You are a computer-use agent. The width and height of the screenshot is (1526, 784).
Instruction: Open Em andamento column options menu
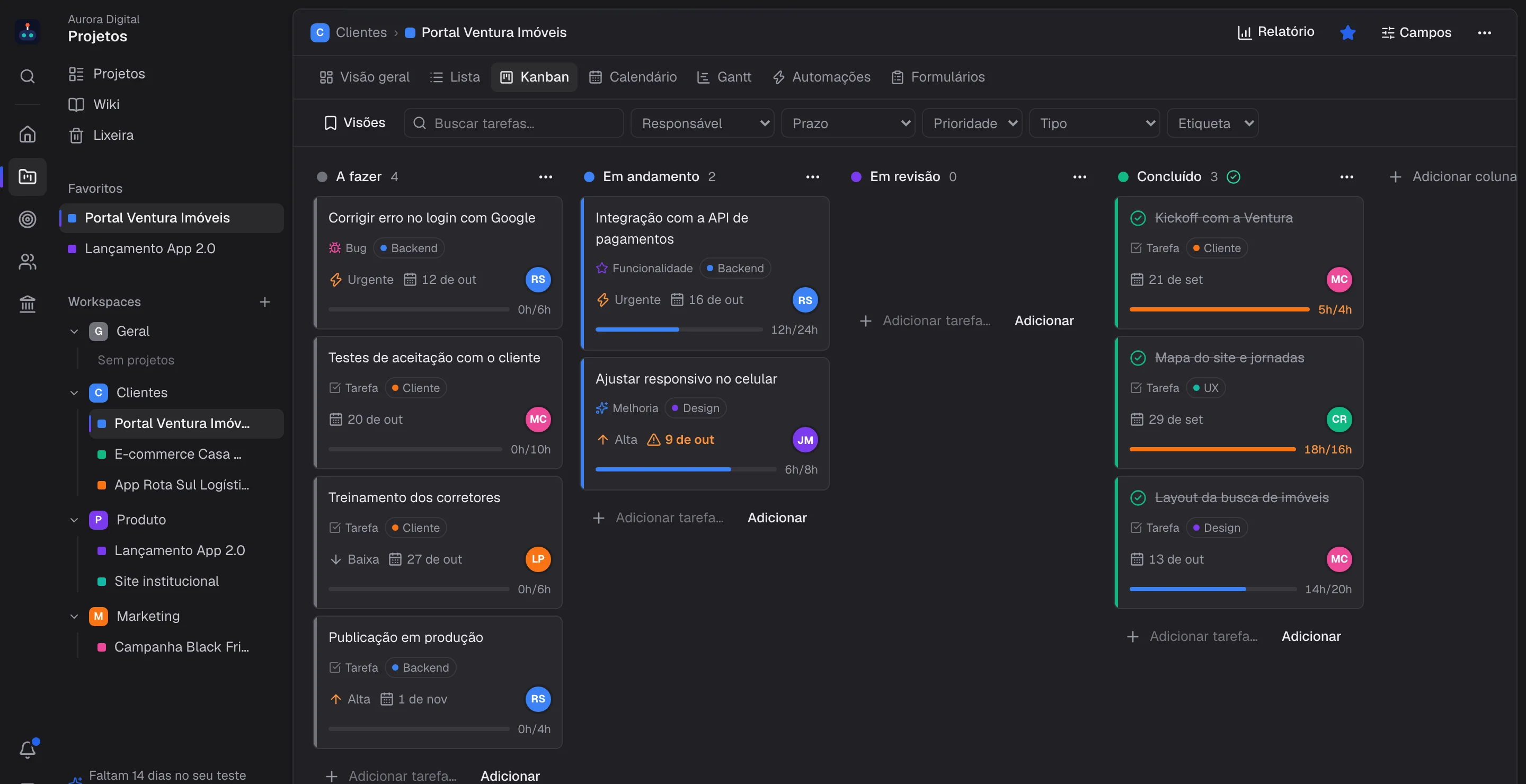pyautogui.click(x=813, y=176)
